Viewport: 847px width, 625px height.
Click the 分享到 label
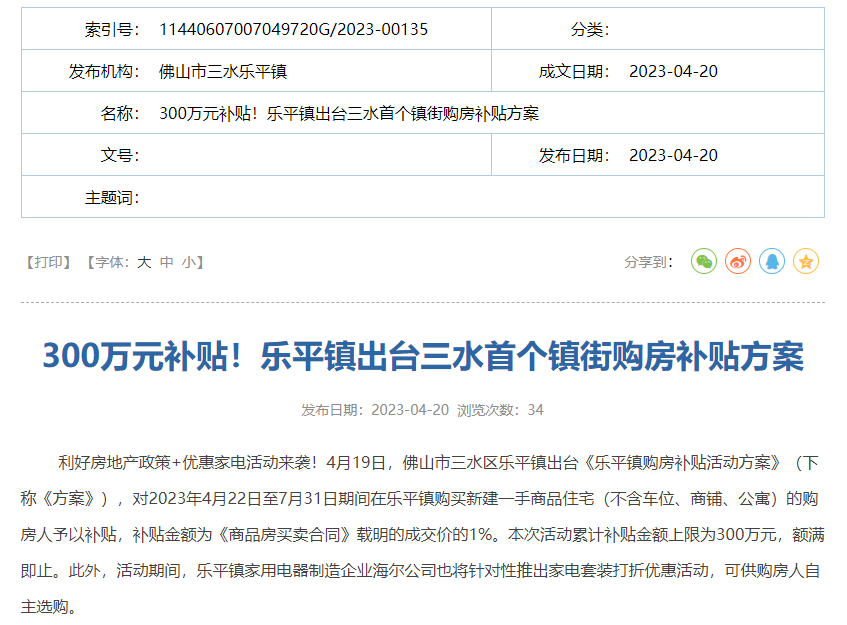point(648,262)
